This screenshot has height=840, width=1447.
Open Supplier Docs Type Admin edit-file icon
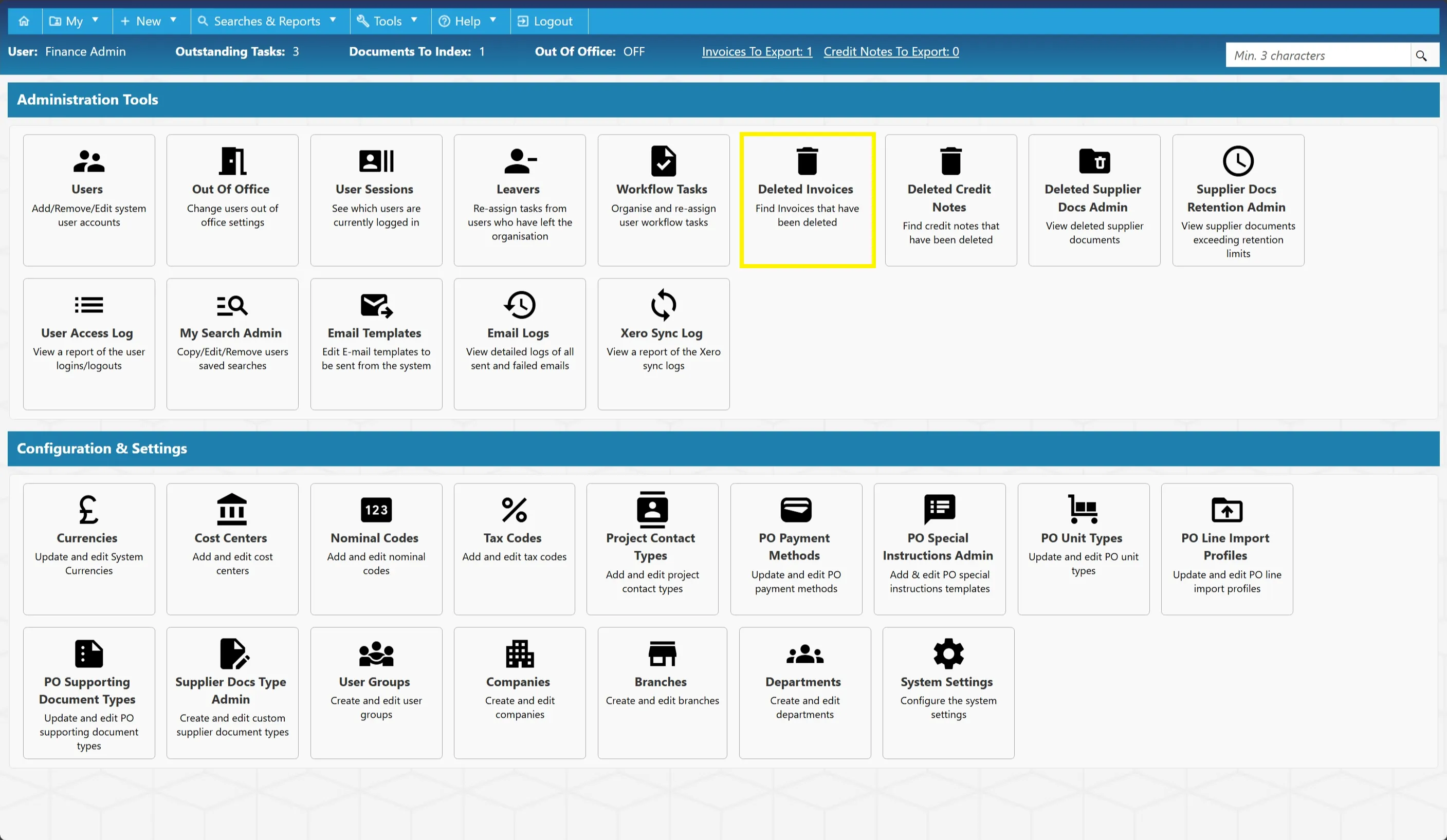[x=234, y=654]
